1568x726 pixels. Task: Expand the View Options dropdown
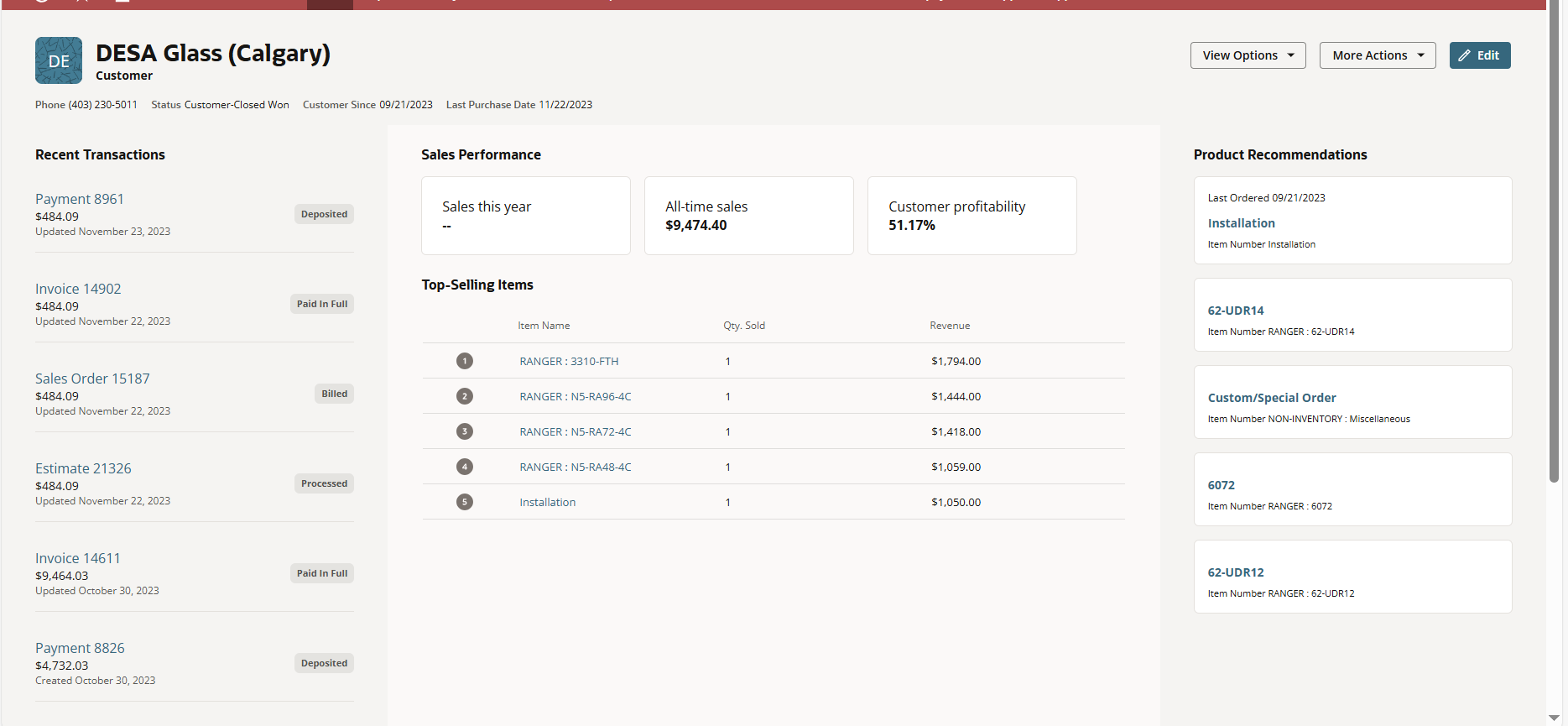tap(1248, 55)
